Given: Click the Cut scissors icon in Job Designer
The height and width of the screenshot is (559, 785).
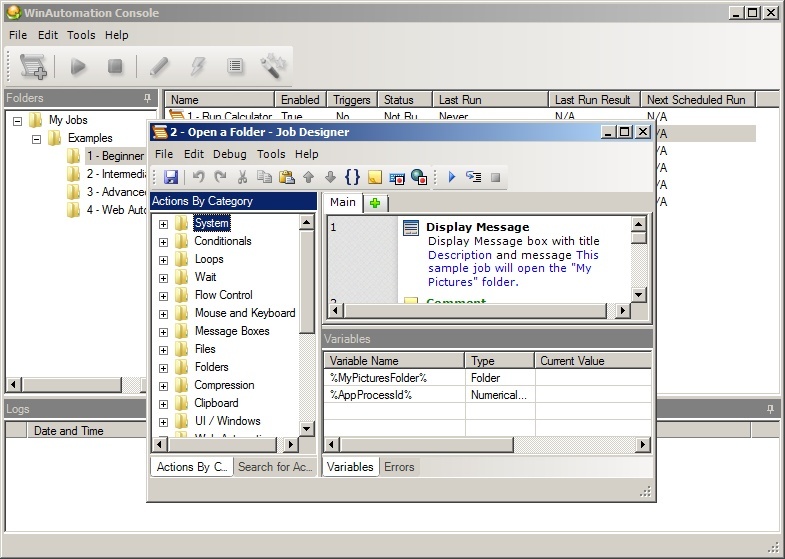Looking at the screenshot, I should coord(242,177).
